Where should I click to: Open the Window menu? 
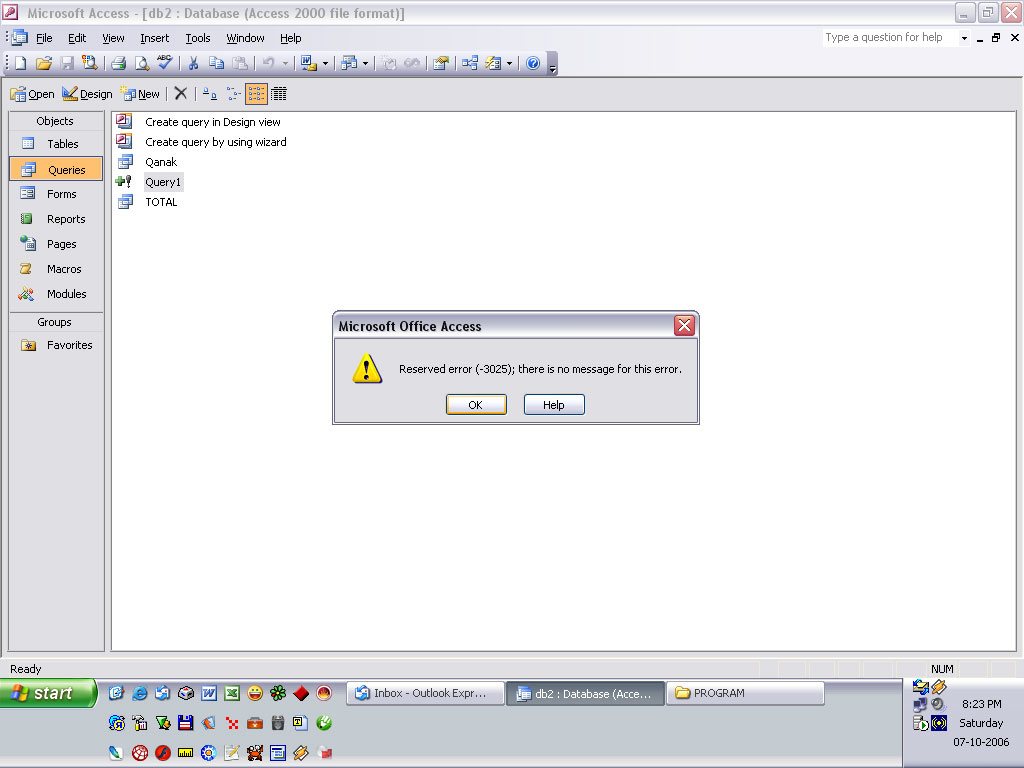(x=246, y=38)
